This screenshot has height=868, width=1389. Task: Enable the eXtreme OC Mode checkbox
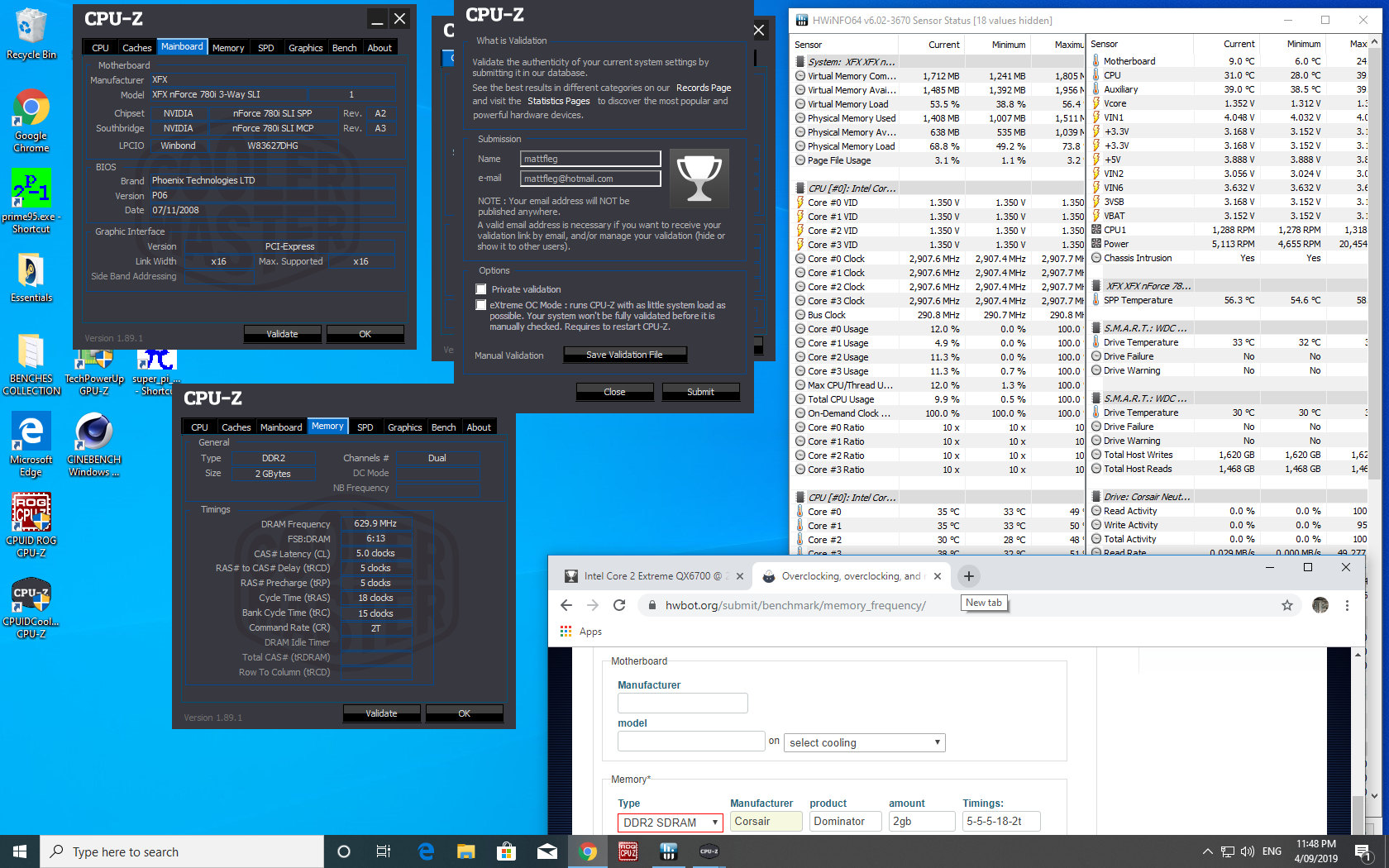pos(481,305)
